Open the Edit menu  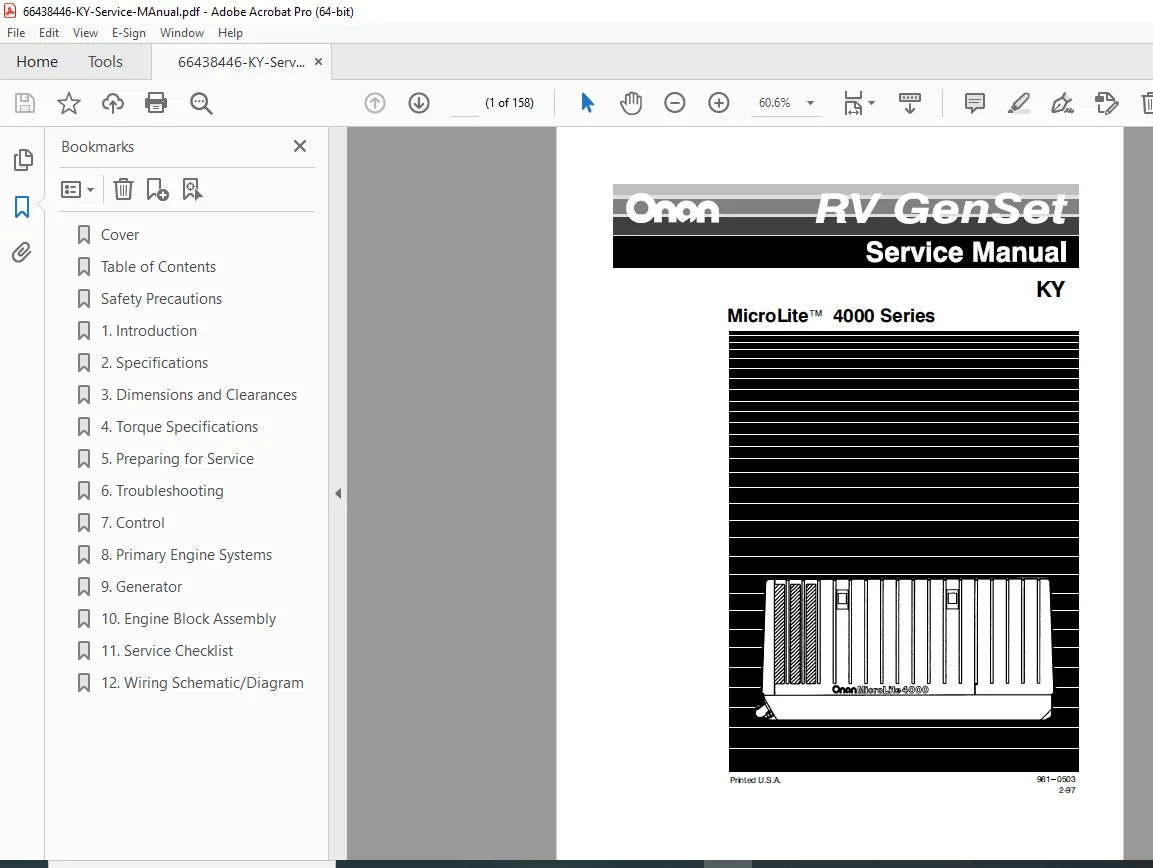click(x=49, y=33)
